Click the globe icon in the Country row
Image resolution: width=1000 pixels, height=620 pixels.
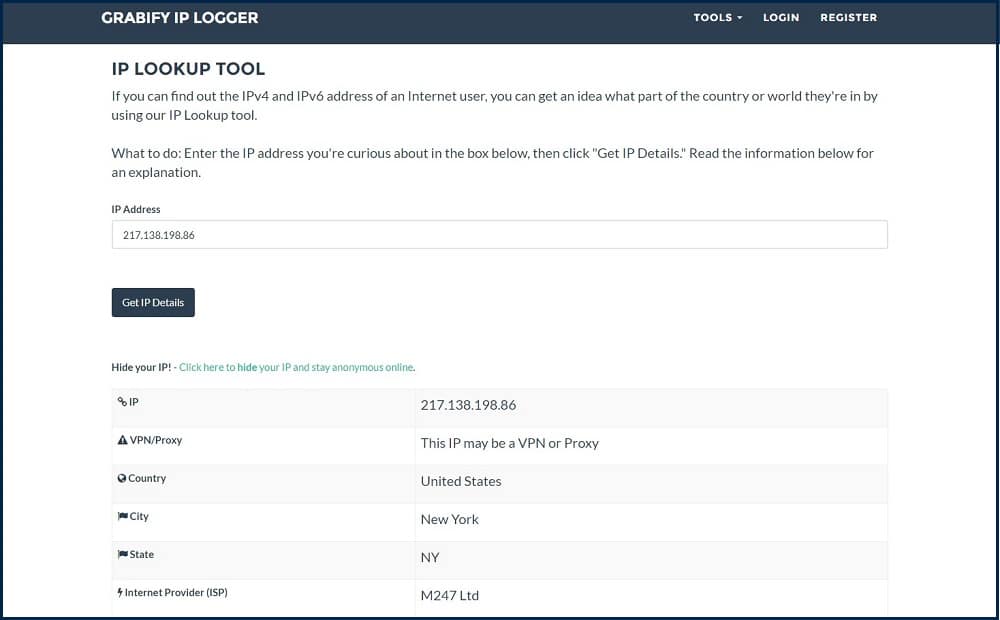pyautogui.click(x=121, y=478)
